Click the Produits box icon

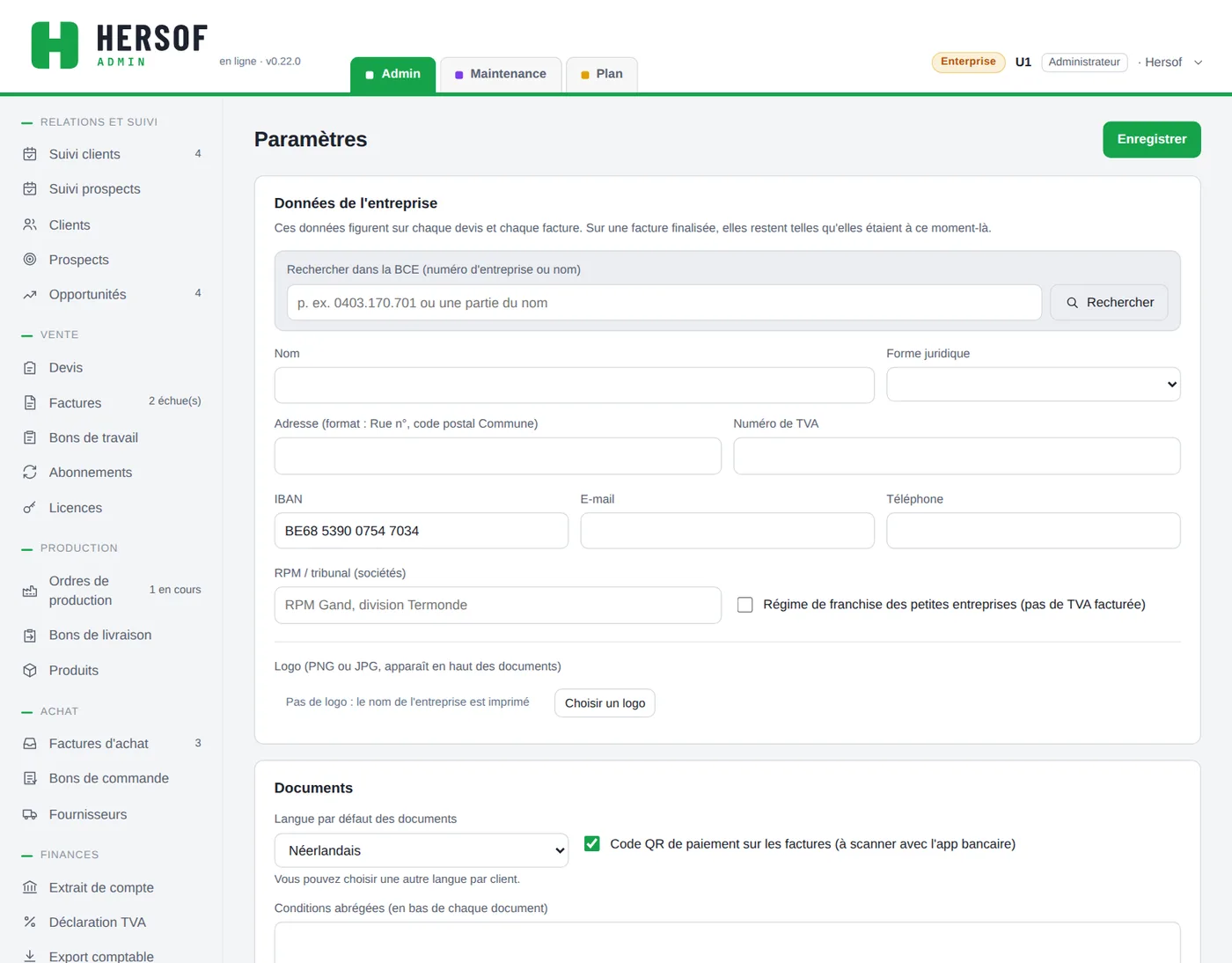click(x=30, y=671)
